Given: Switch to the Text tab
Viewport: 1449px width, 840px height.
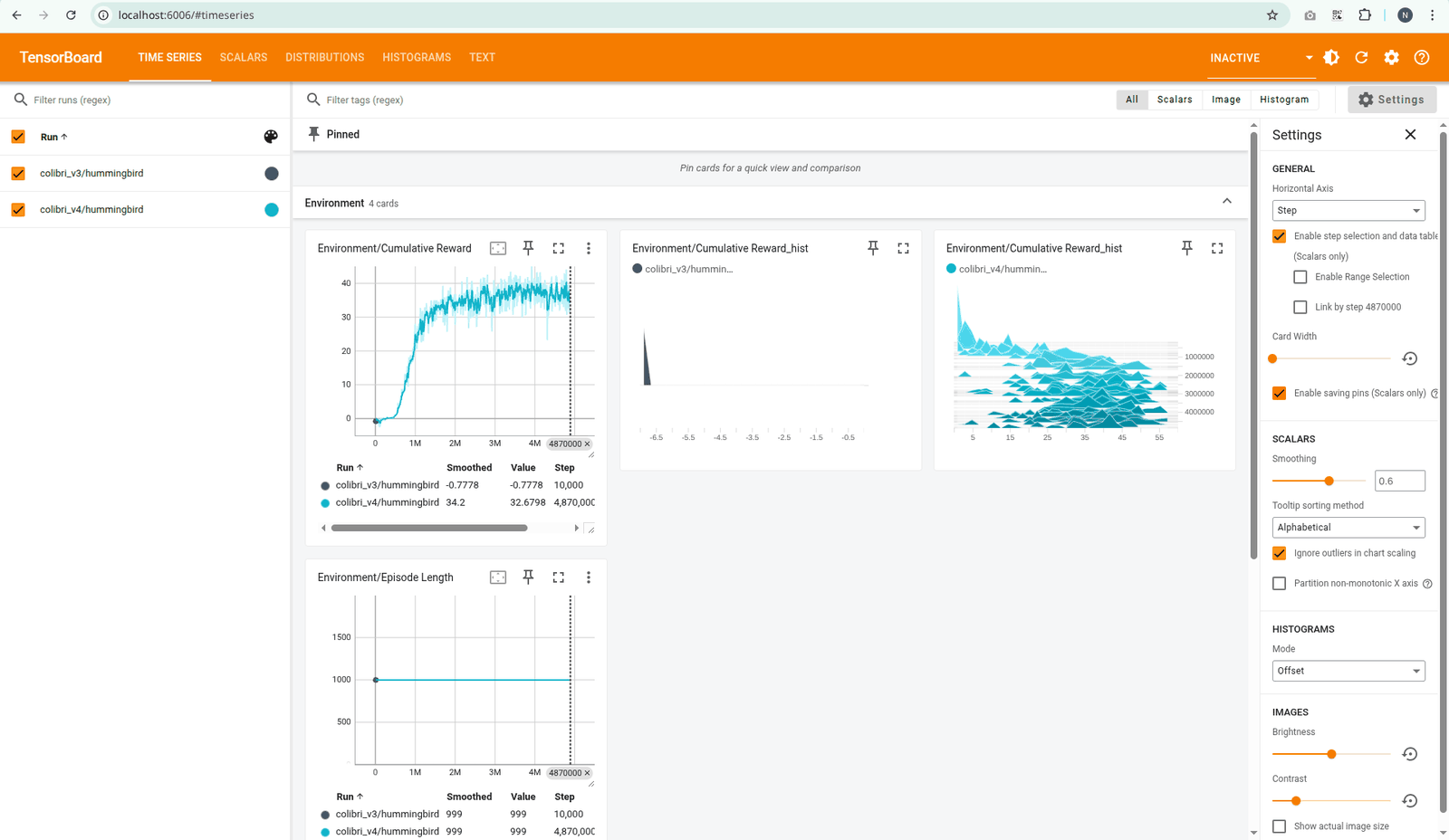Looking at the screenshot, I should tap(482, 57).
